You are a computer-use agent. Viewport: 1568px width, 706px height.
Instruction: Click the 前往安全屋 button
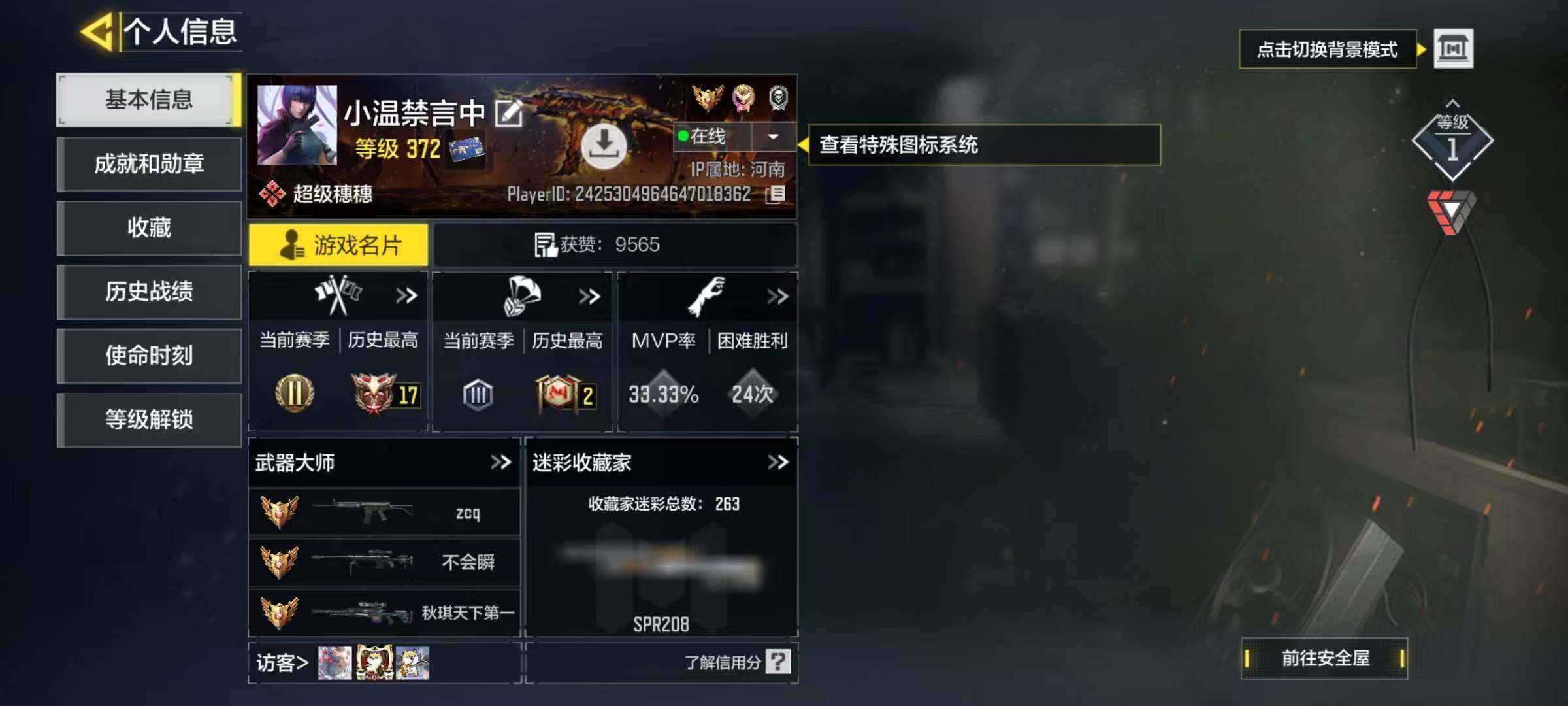(x=1324, y=658)
